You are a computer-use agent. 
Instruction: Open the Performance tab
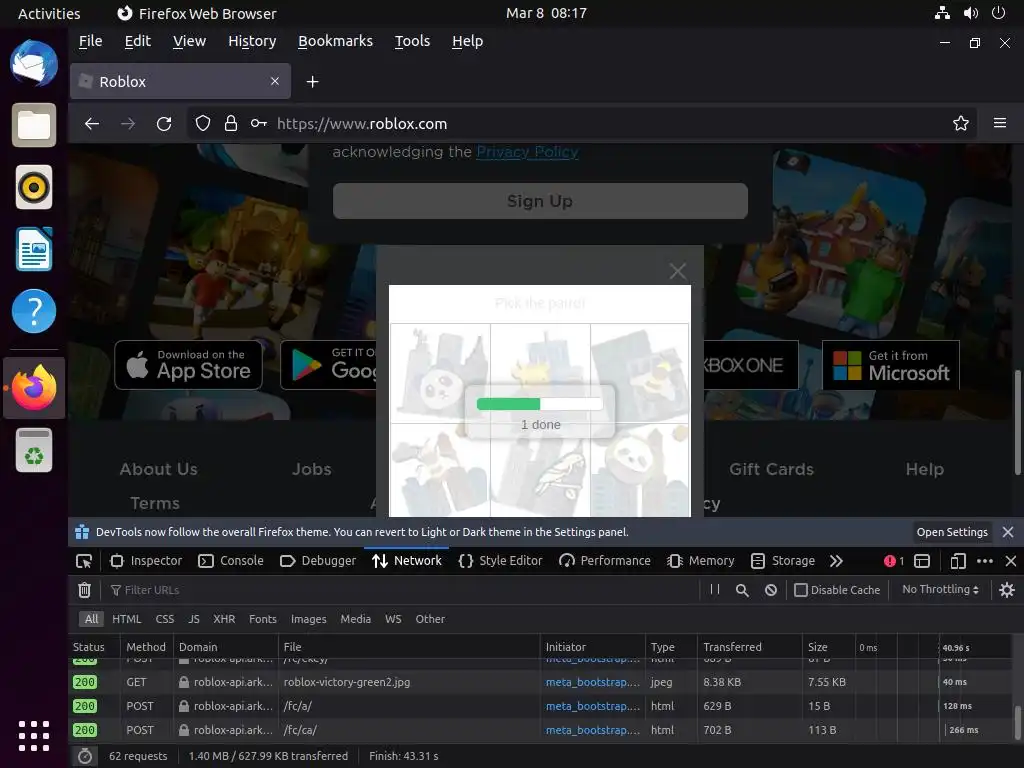coord(605,561)
